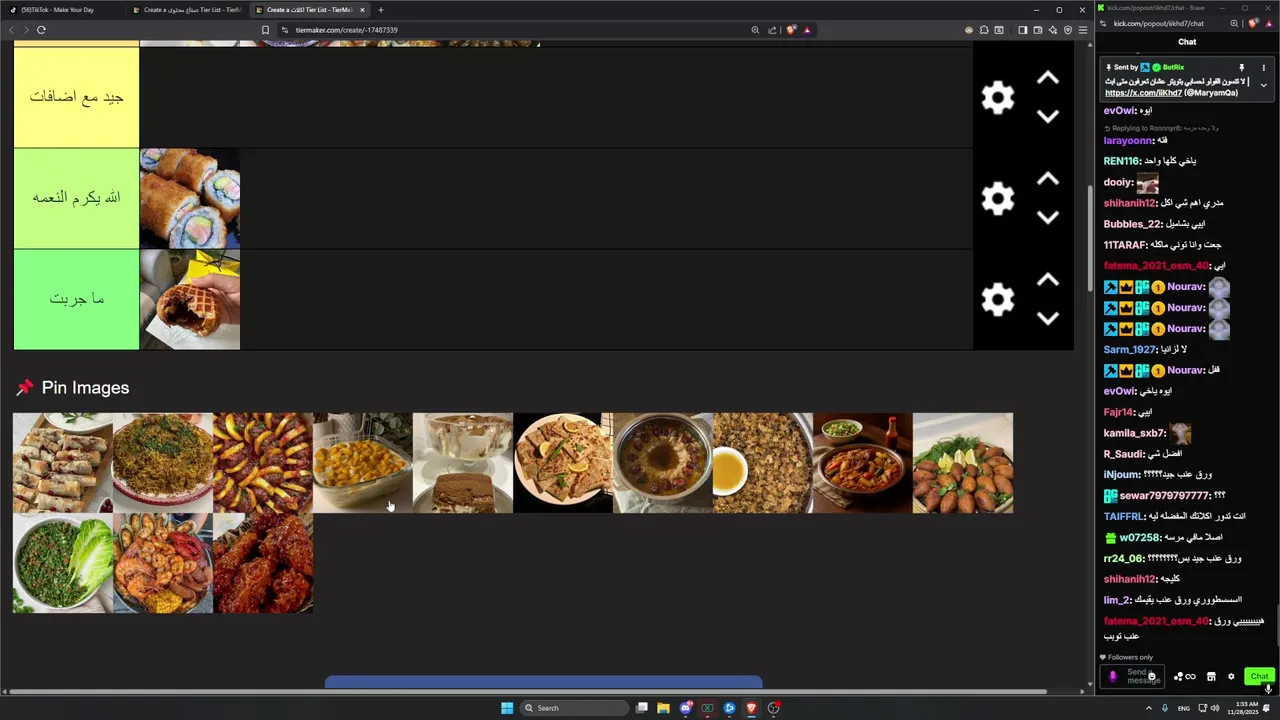This screenshot has width=1280, height=720.
Task: Pick the peach slices dessert image
Action: (263, 463)
